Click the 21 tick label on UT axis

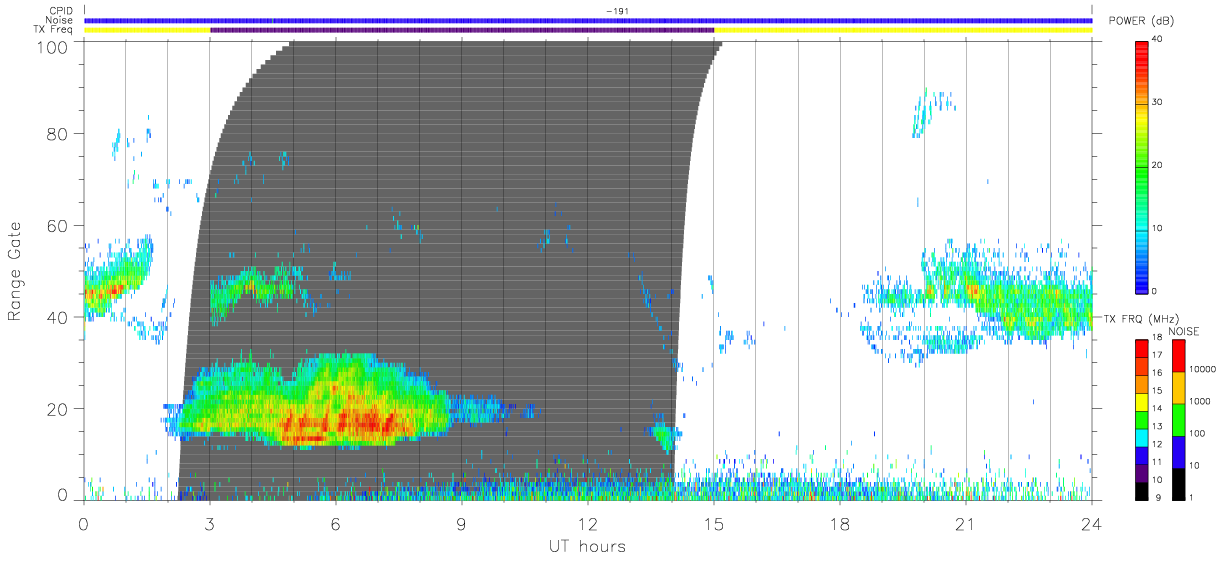[965, 523]
